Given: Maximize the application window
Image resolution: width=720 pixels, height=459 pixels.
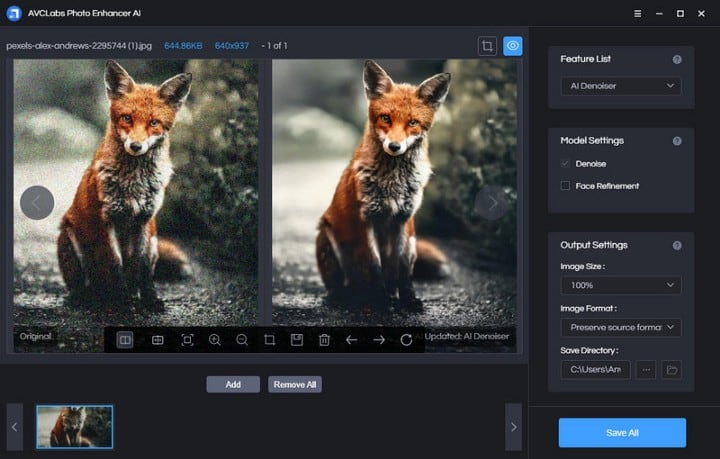Looking at the screenshot, I should (680, 14).
